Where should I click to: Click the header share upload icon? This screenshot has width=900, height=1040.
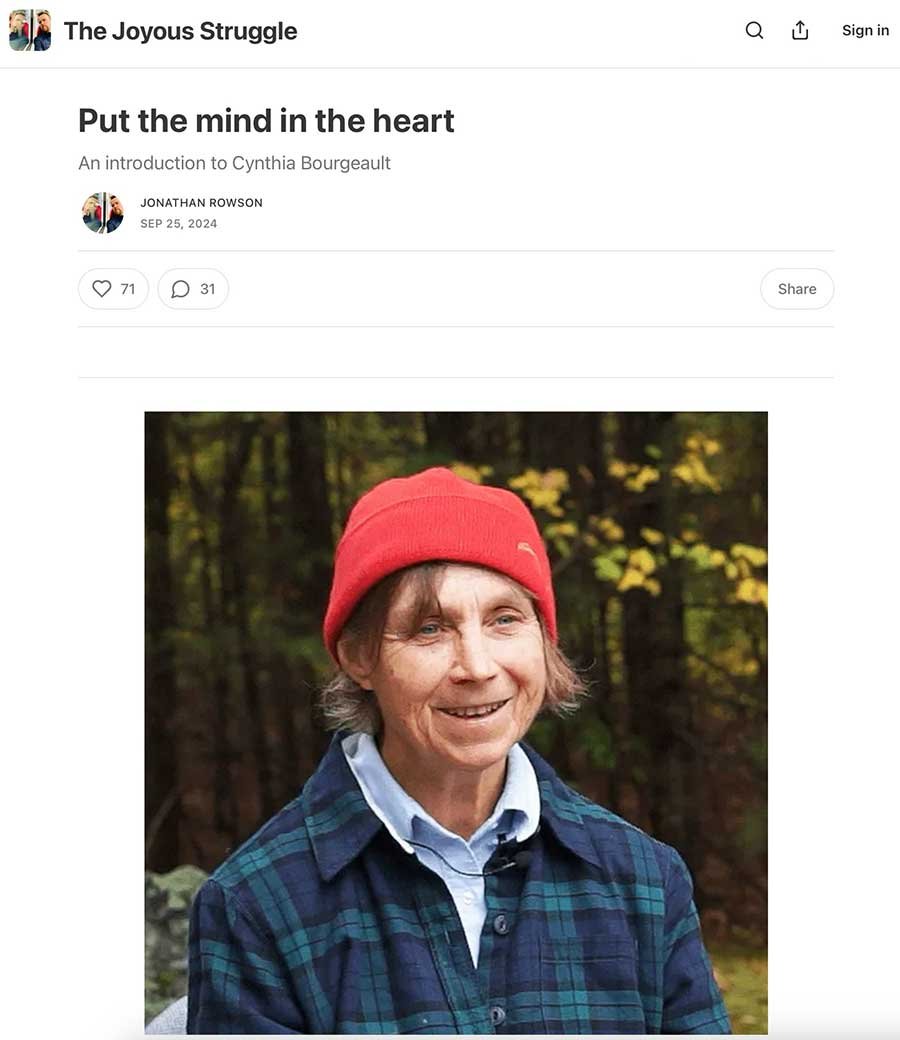pos(800,31)
